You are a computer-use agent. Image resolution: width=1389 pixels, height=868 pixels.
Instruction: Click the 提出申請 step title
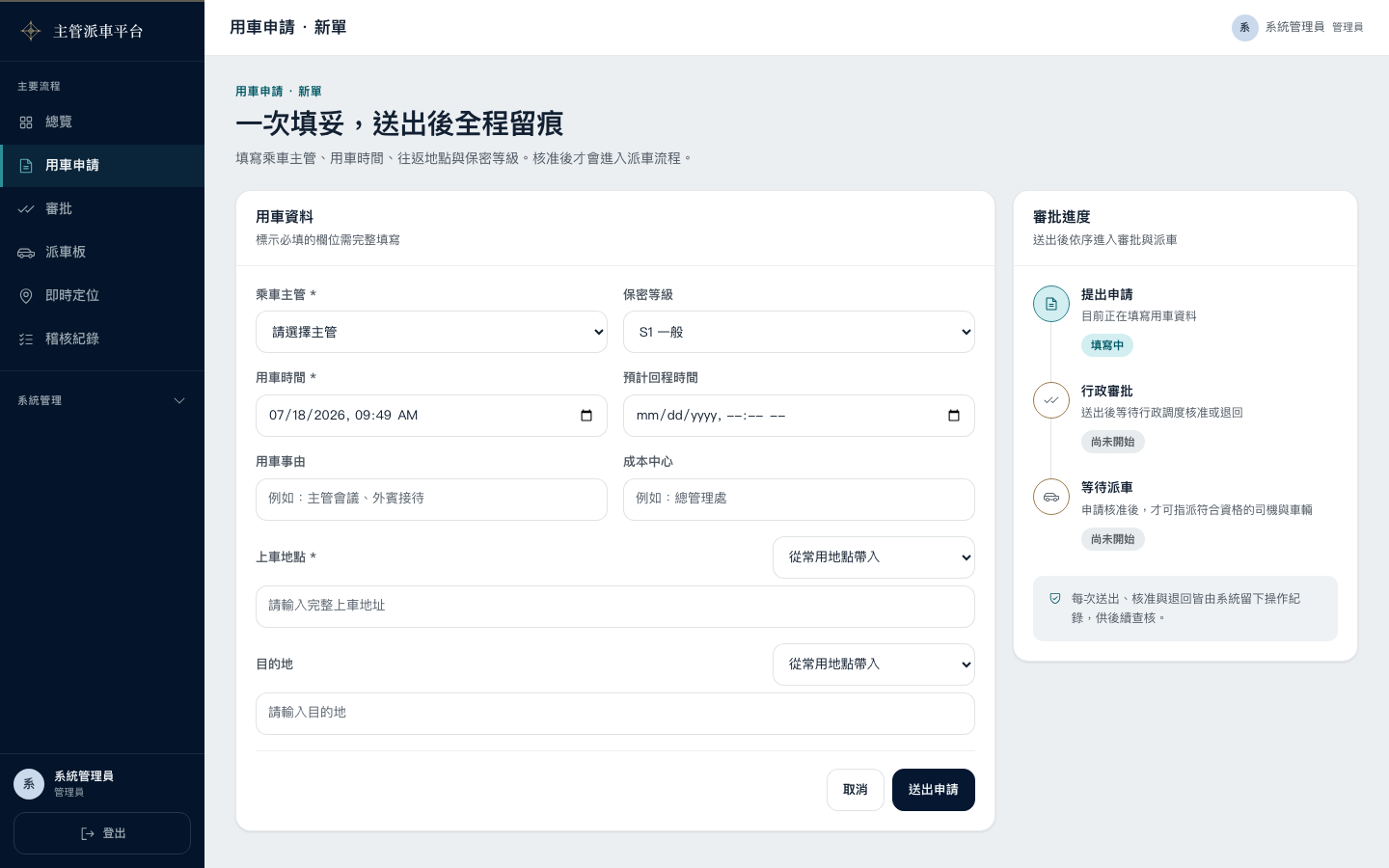[1107, 295]
